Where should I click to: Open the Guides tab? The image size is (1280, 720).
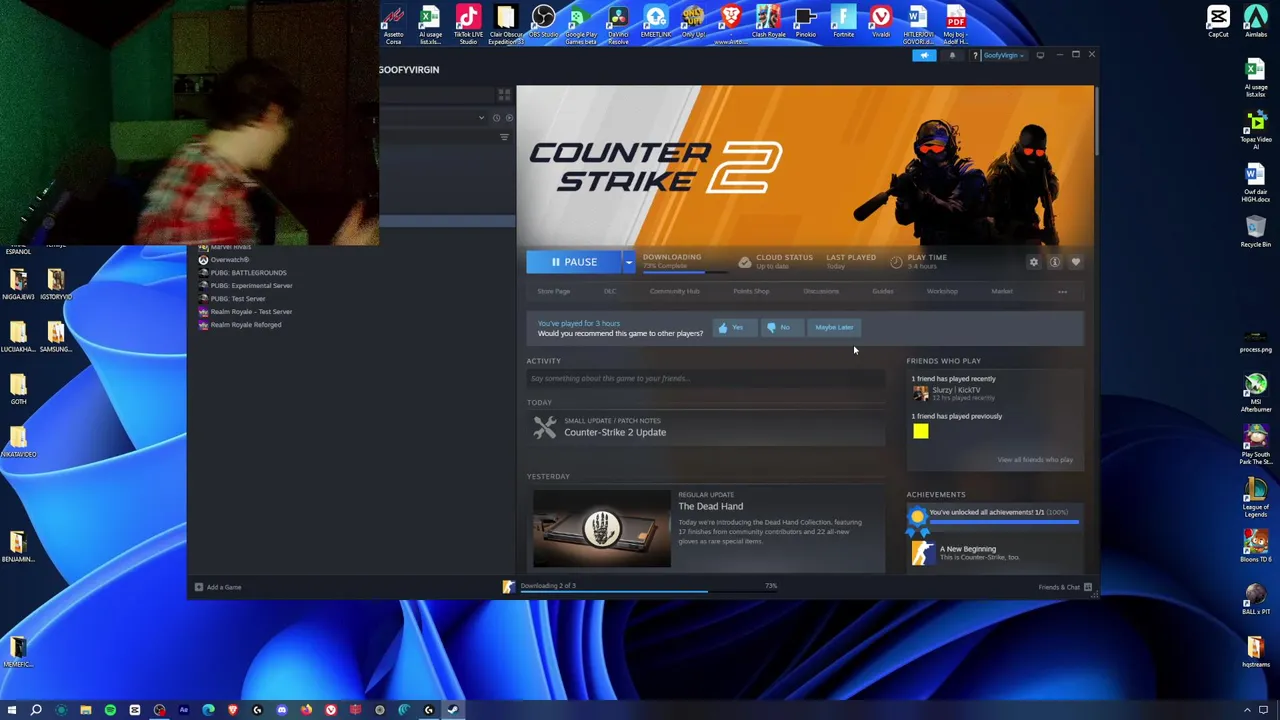[882, 291]
